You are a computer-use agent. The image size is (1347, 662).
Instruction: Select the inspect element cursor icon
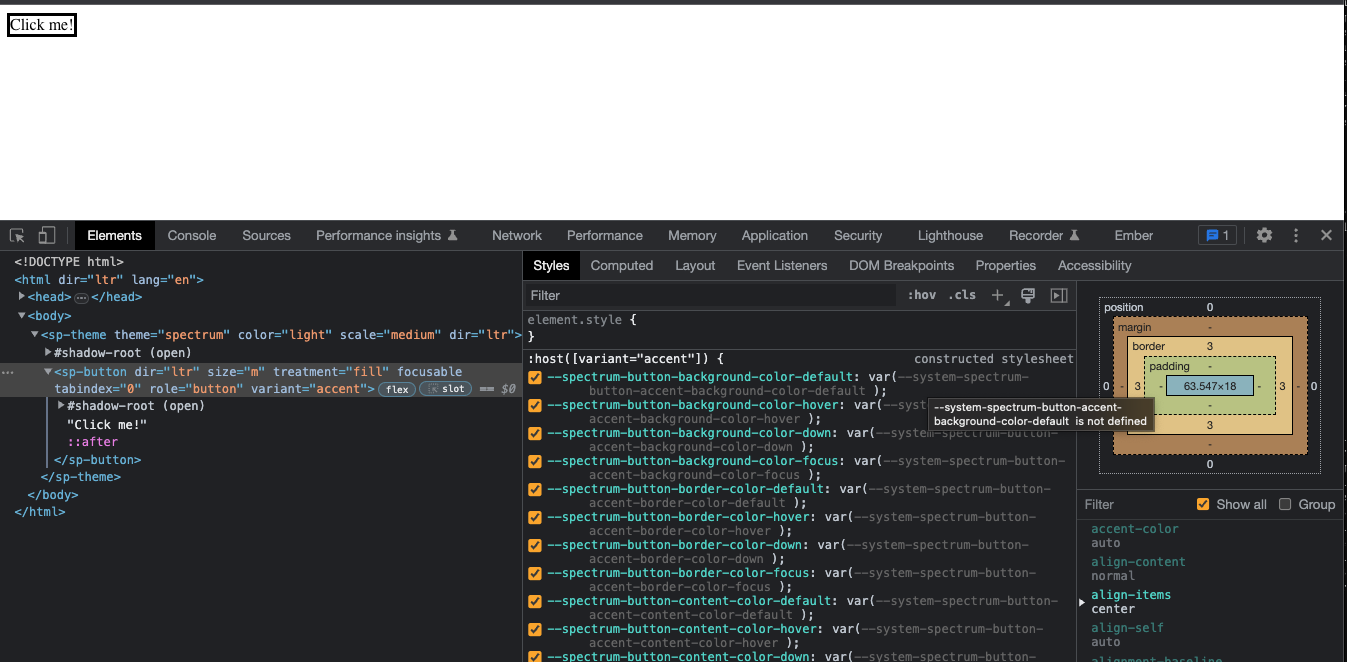point(16,234)
